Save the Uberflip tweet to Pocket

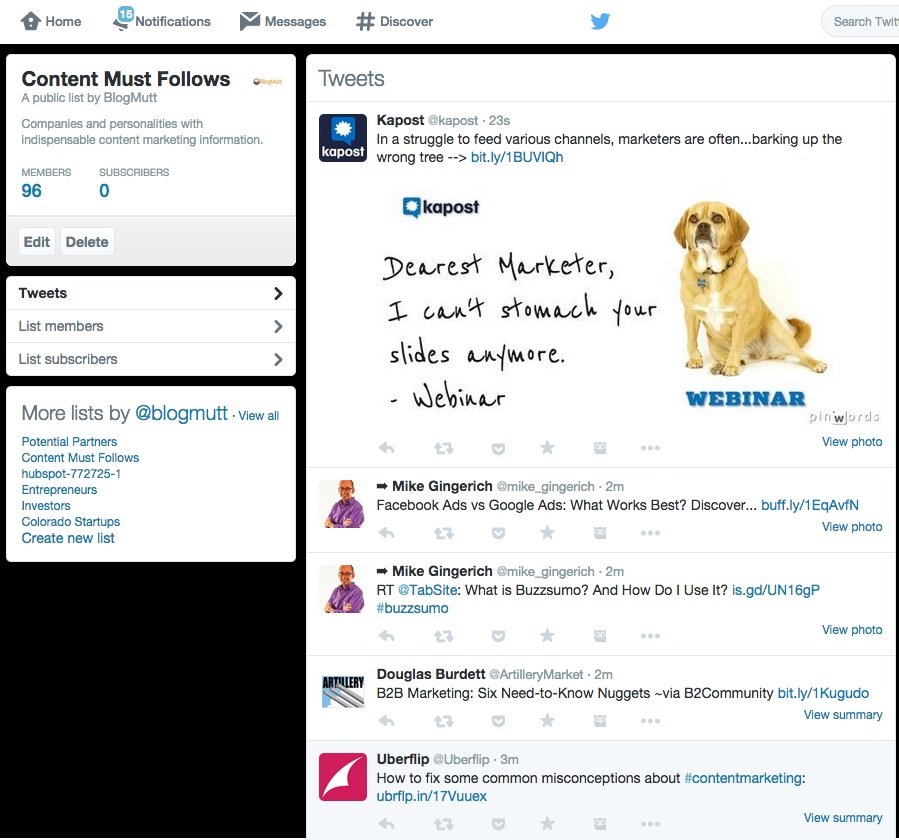[498, 824]
